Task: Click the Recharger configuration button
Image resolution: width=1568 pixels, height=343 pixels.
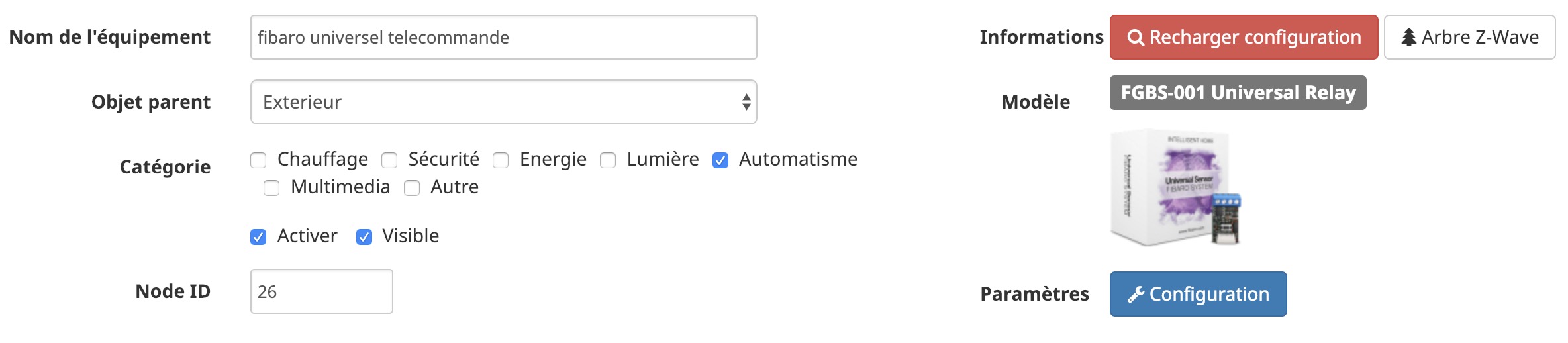Action: click(x=1244, y=37)
